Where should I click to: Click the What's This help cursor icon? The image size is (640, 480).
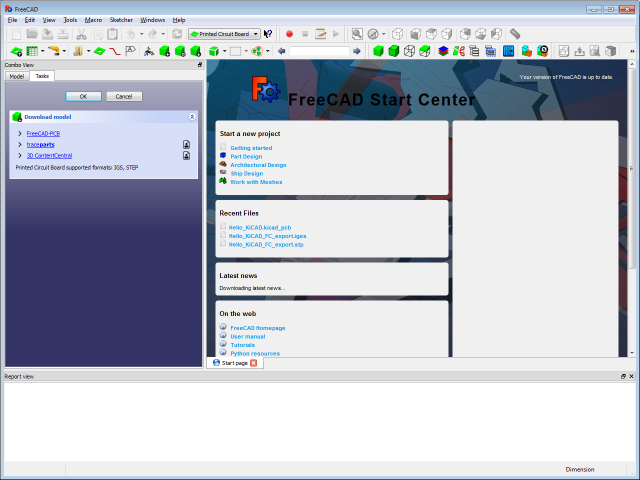tap(268, 34)
